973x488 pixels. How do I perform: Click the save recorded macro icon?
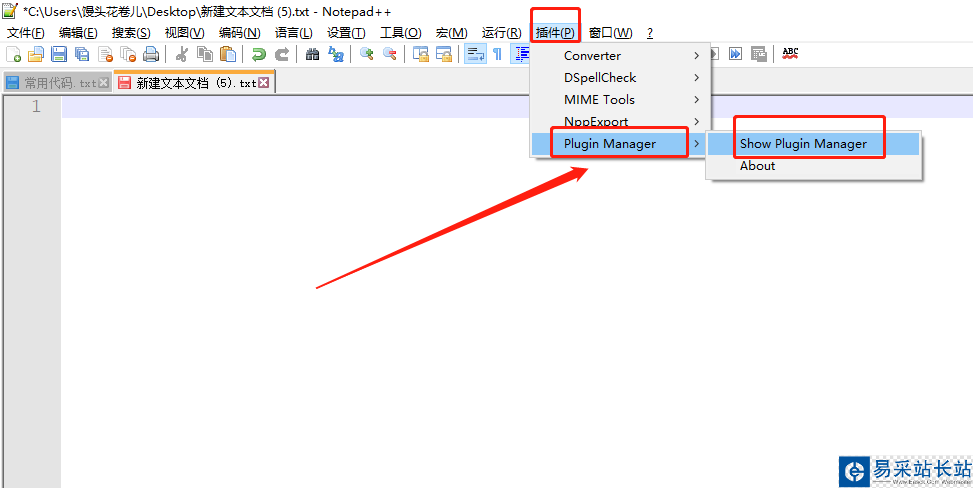pos(758,54)
